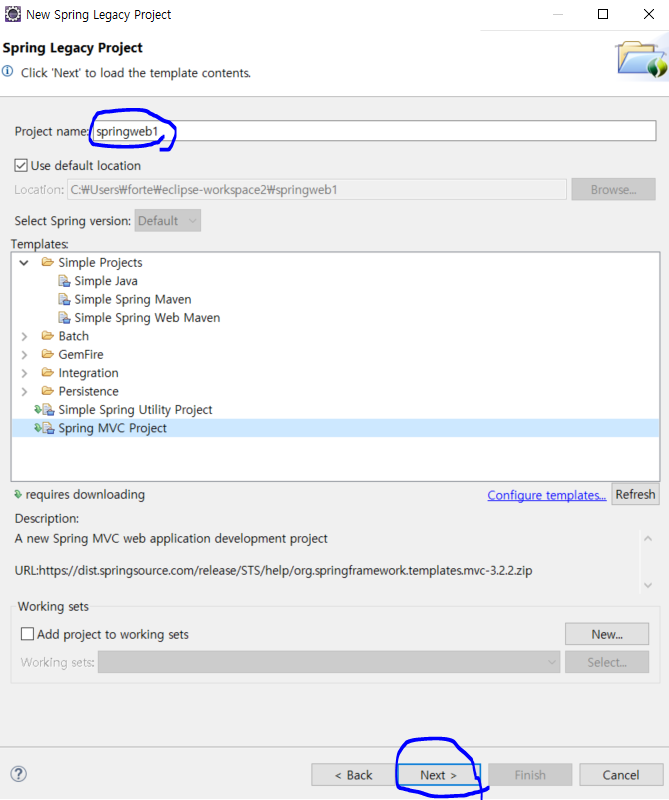The width and height of the screenshot is (669, 800).
Task: Enable Add project to working sets
Action: [27, 634]
